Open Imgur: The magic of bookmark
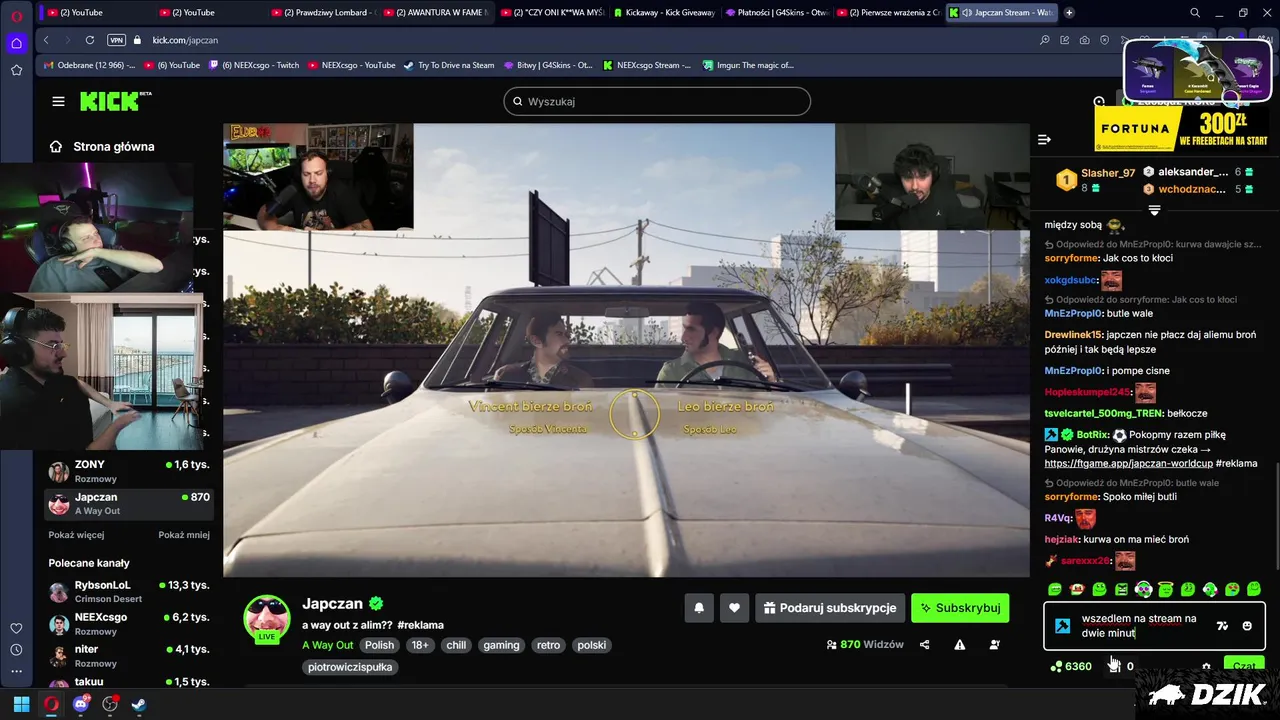Viewport: 1280px width, 720px height. 748,65
